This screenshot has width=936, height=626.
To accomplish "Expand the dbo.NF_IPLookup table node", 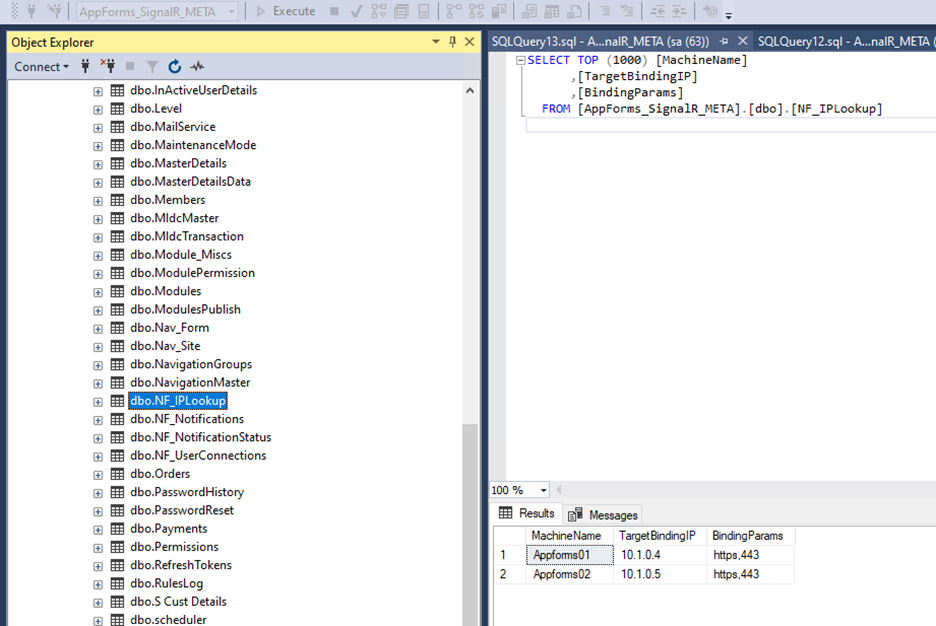I will (x=98, y=401).
